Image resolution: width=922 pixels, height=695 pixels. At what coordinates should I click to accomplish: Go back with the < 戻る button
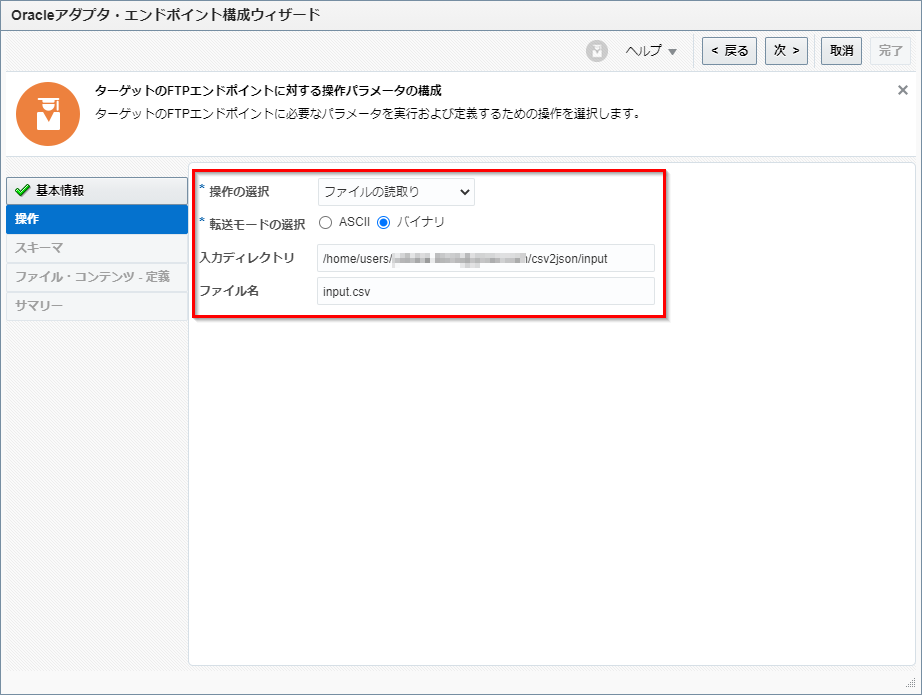point(729,51)
